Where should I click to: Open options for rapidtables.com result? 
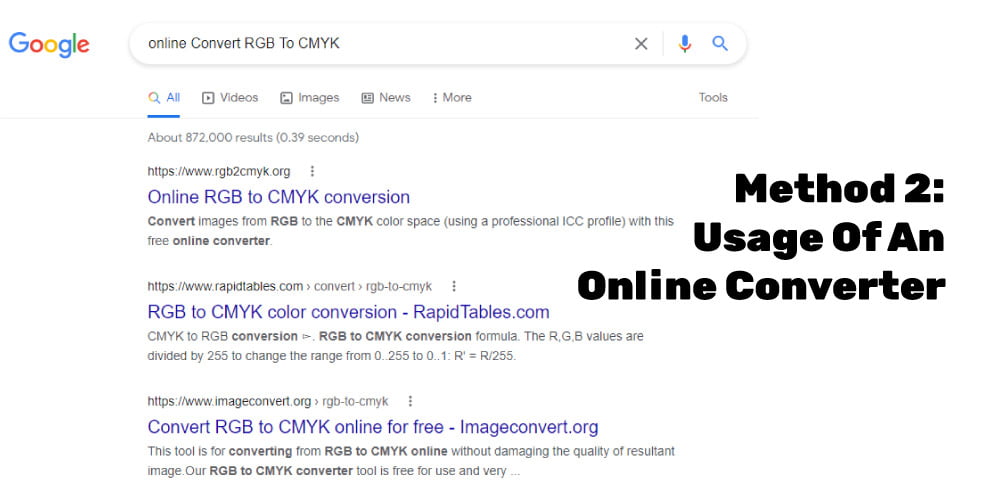(453, 286)
